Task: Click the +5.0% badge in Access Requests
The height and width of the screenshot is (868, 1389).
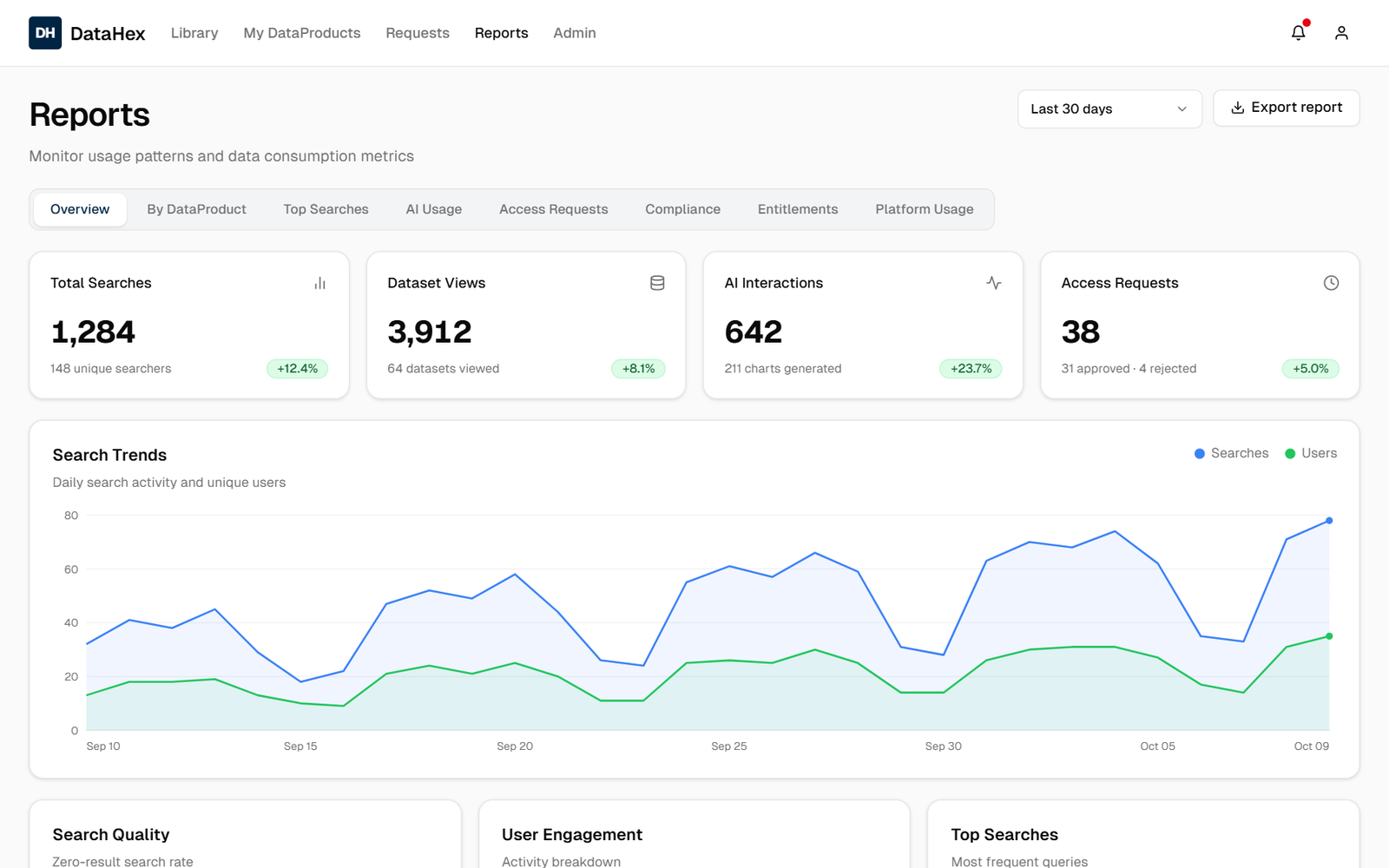Action: click(1310, 369)
